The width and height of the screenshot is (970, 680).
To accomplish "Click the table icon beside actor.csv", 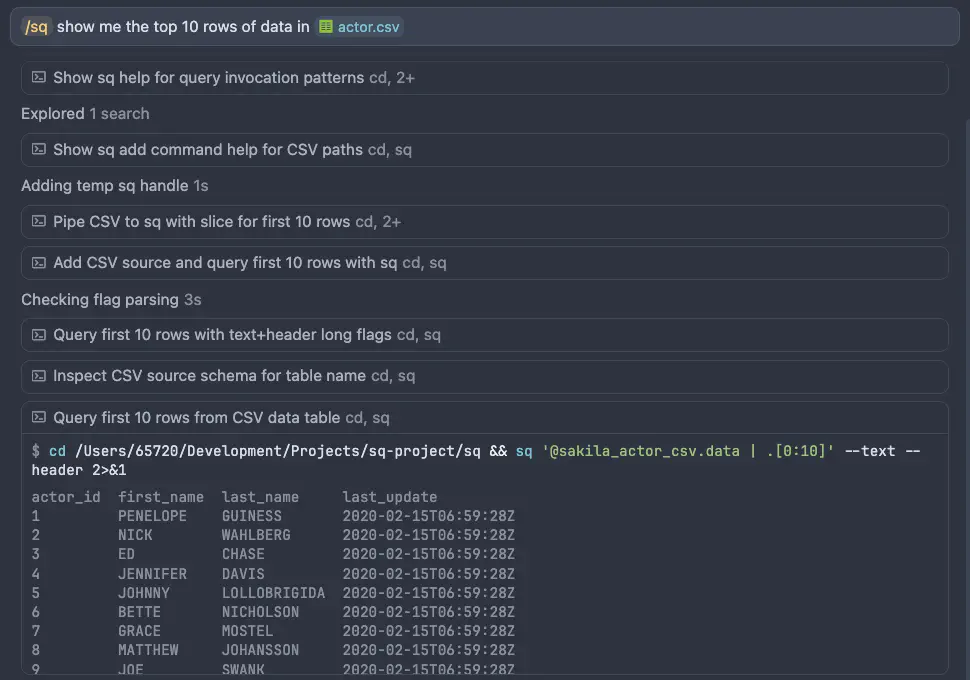I will pos(326,27).
